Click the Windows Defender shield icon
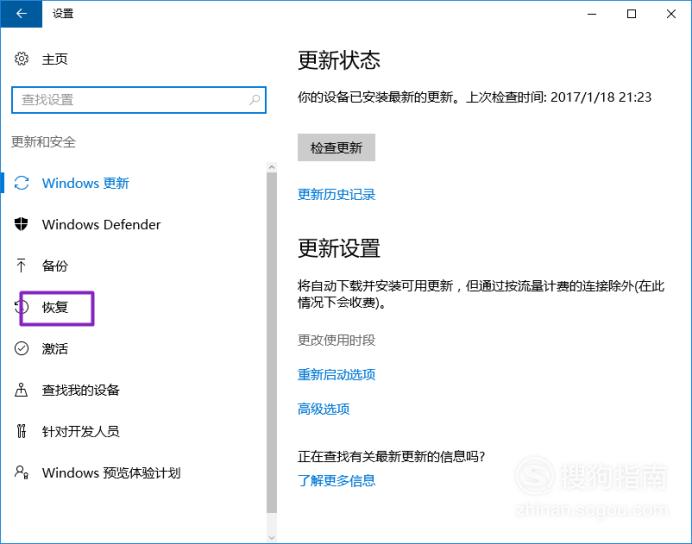692x544 pixels. pos(21,224)
